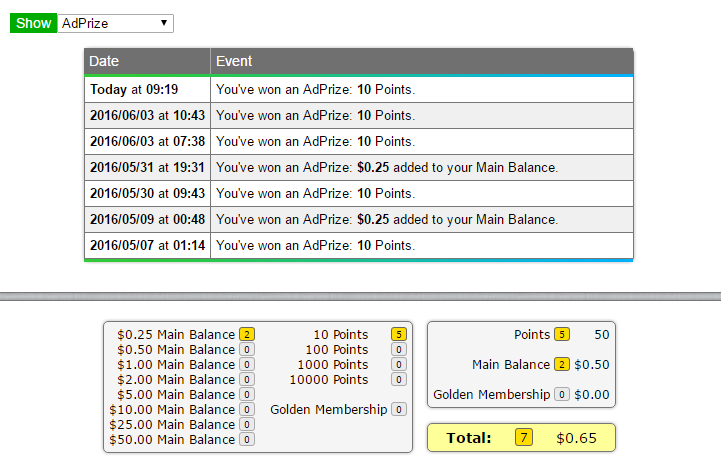Click the Points badge in the summary panel
This screenshot has width=721, height=469.
click(x=562, y=335)
